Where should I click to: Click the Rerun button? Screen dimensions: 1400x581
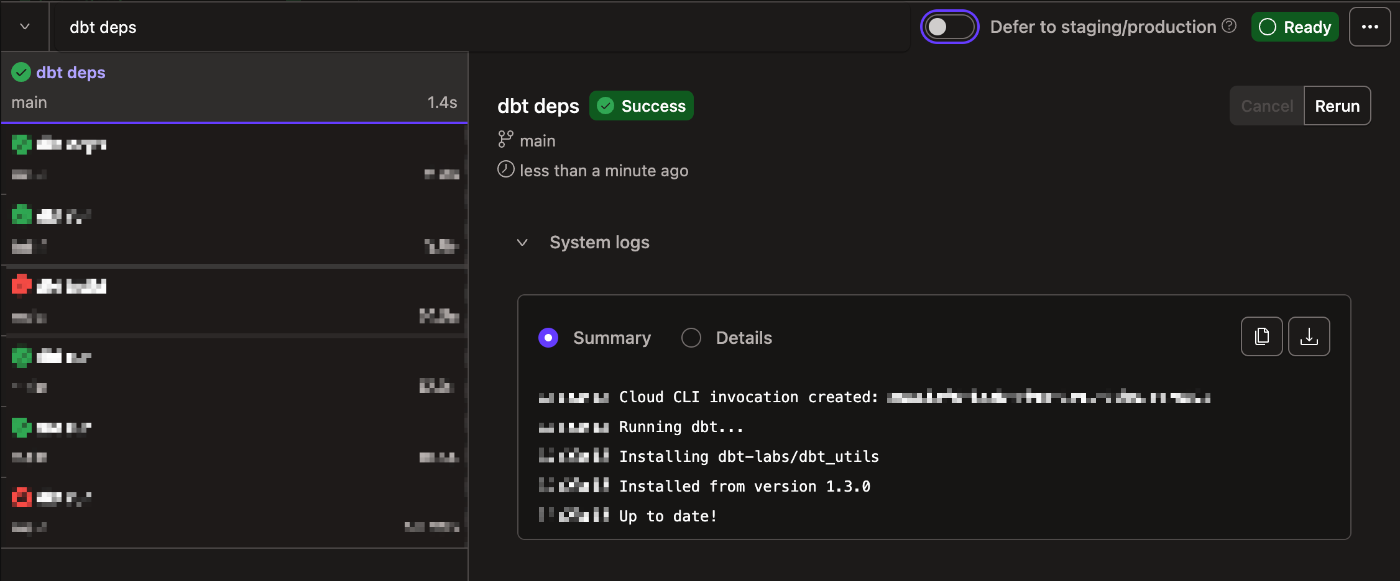1337,106
